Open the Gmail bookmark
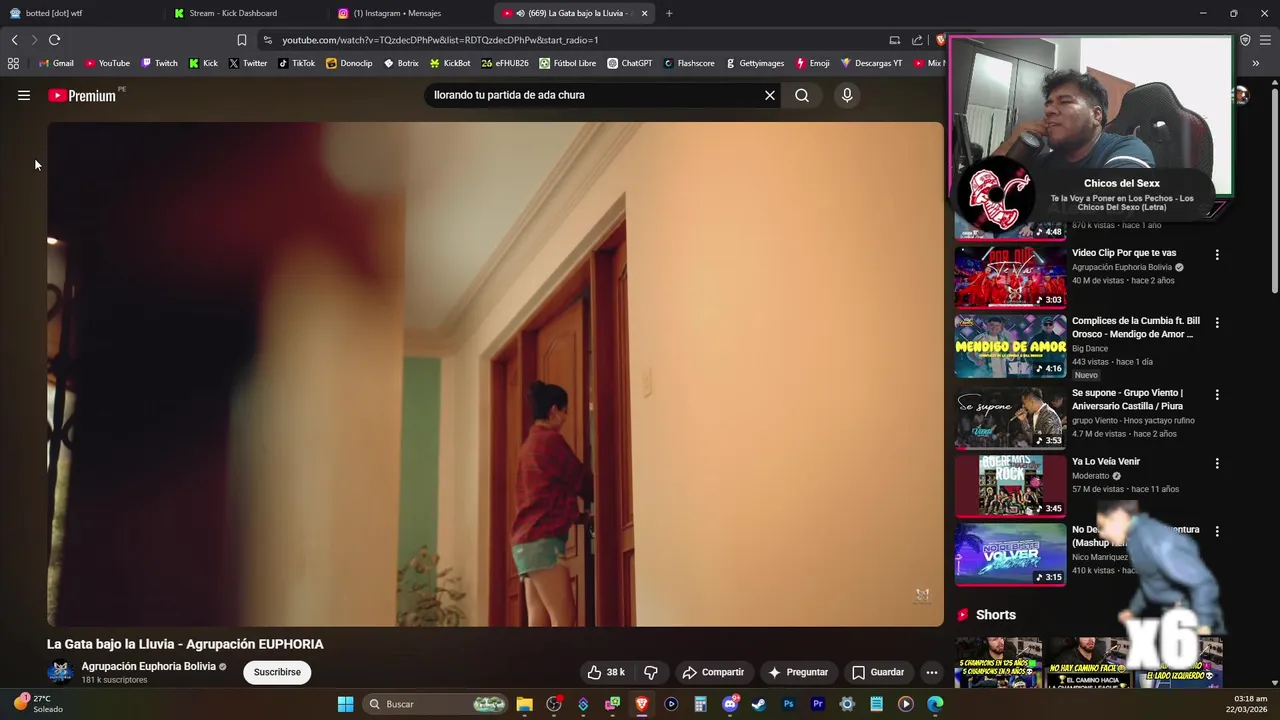This screenshot has height=720, width=1280. click(56, 63)
